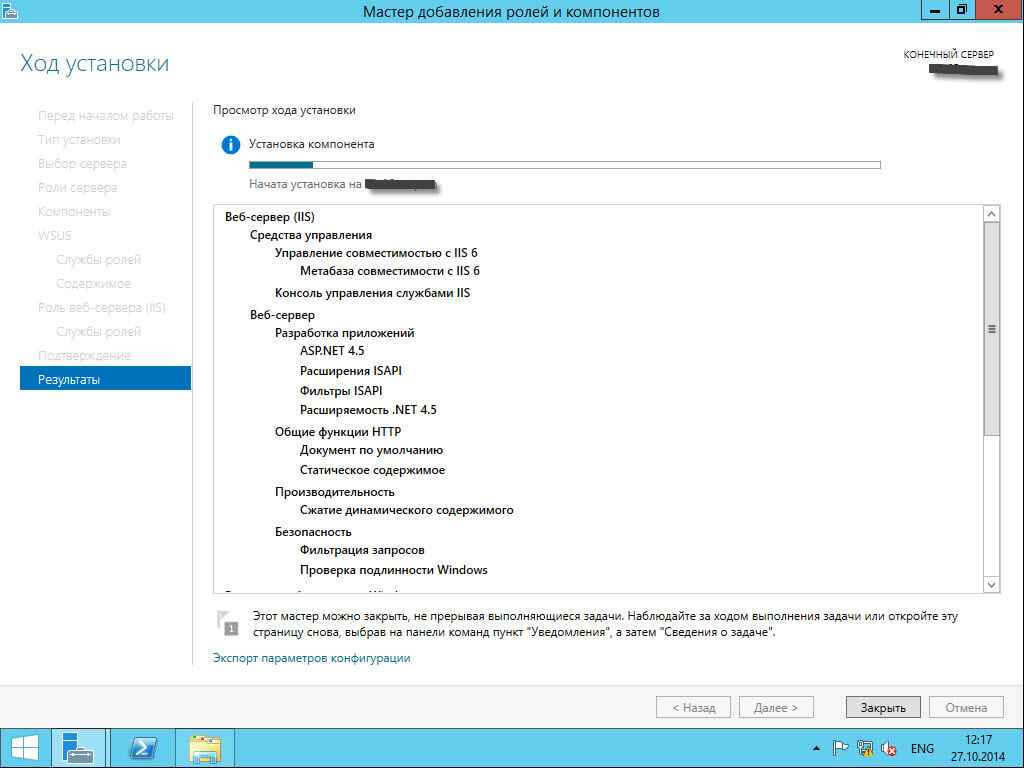Screen dimensions: 1024x768
Task: Select Веб-сервер (IIS) entry
Action: [270, 217]
